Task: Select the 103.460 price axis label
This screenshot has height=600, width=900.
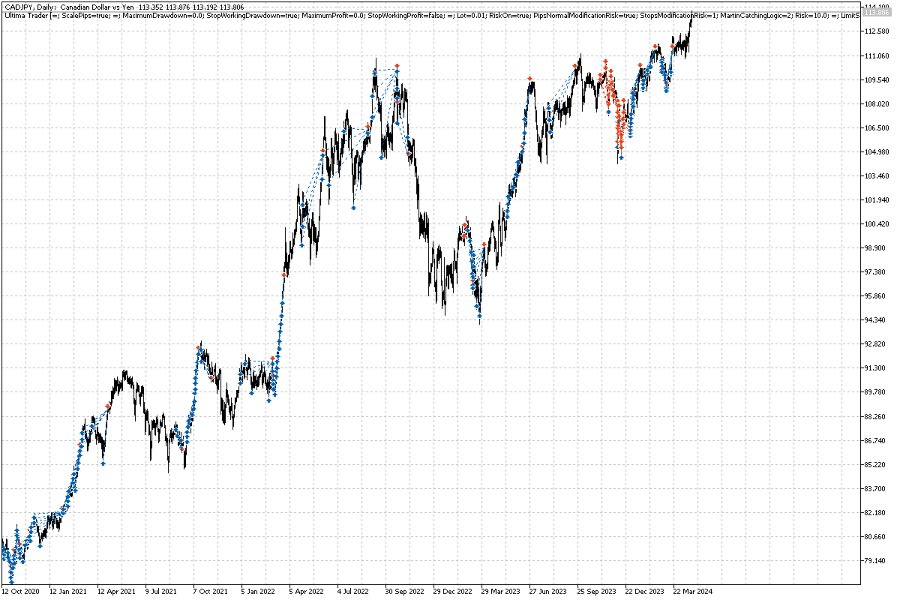Action: click(877, 176)
